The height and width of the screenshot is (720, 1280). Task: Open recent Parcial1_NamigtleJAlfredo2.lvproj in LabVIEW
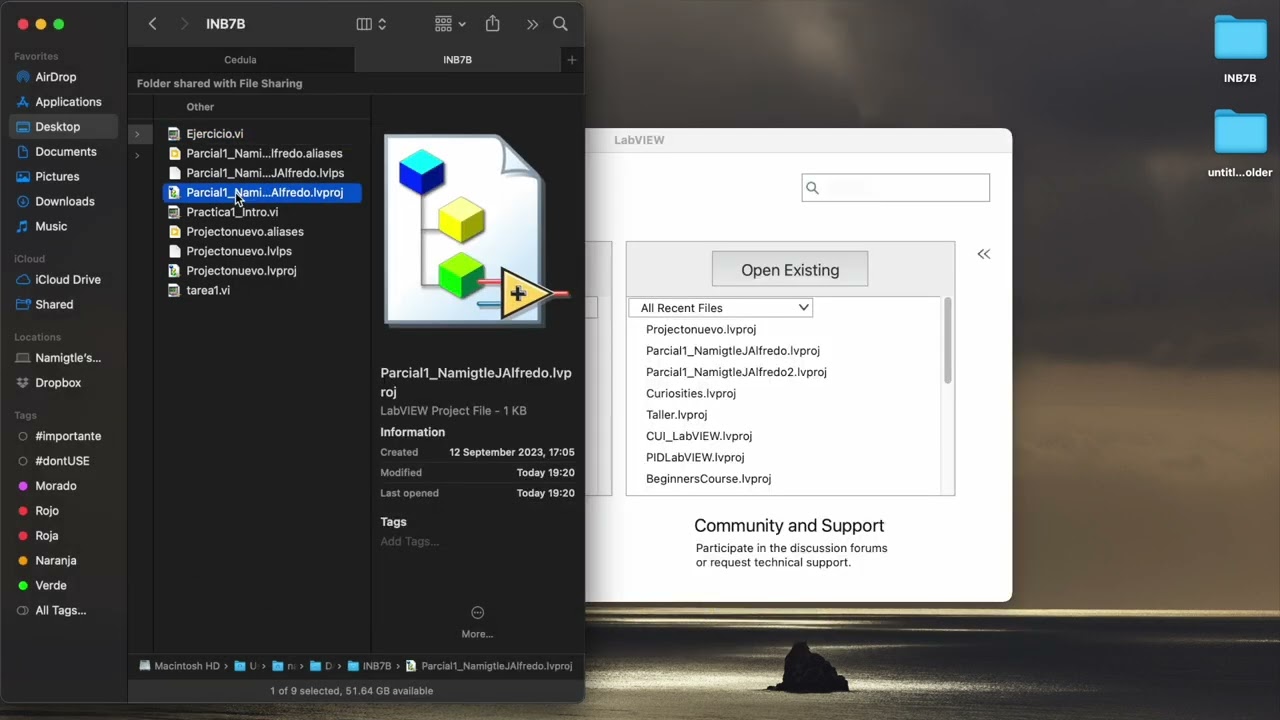tap(736, 372)
